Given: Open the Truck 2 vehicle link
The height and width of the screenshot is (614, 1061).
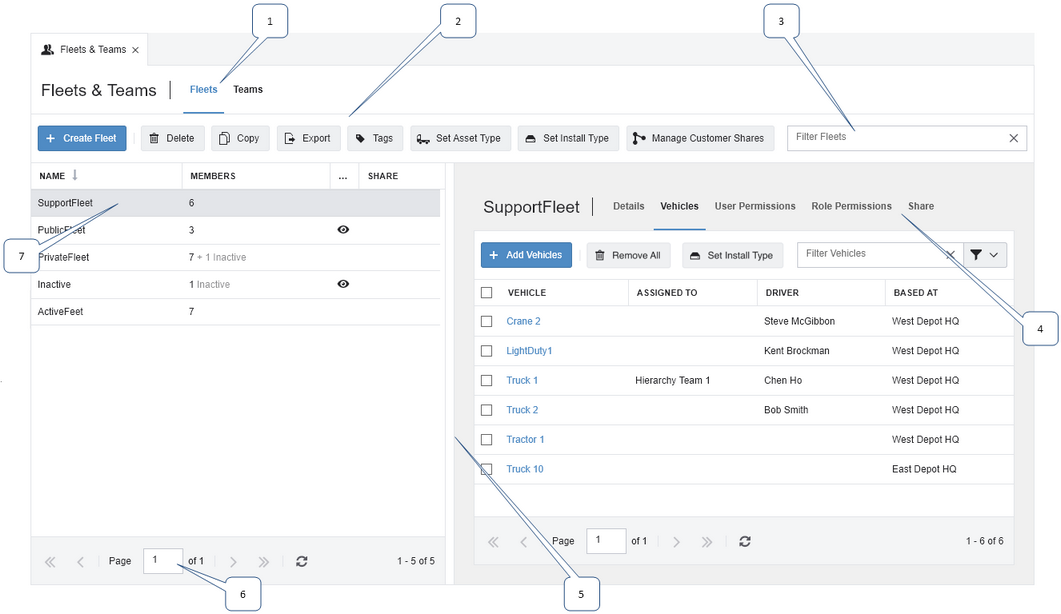Looking at the screenshot, I should 522,410.
